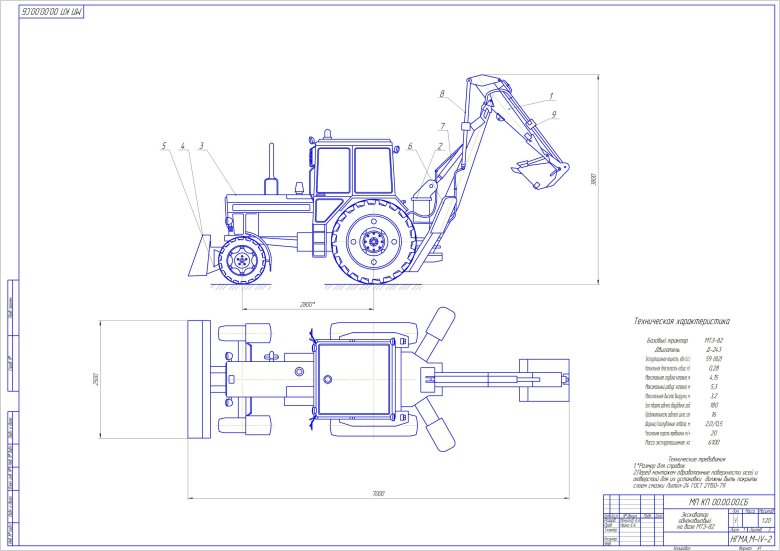780x551 pixels.
Task: Click callout number 8 above the boom
Action: point(441,94)
